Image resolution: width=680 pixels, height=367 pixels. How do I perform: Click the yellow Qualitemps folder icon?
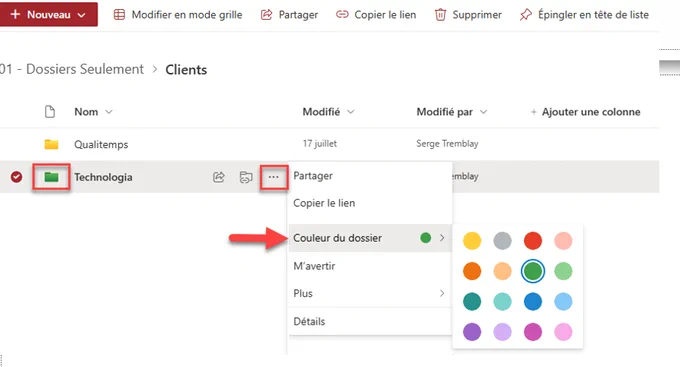[51, 144]
